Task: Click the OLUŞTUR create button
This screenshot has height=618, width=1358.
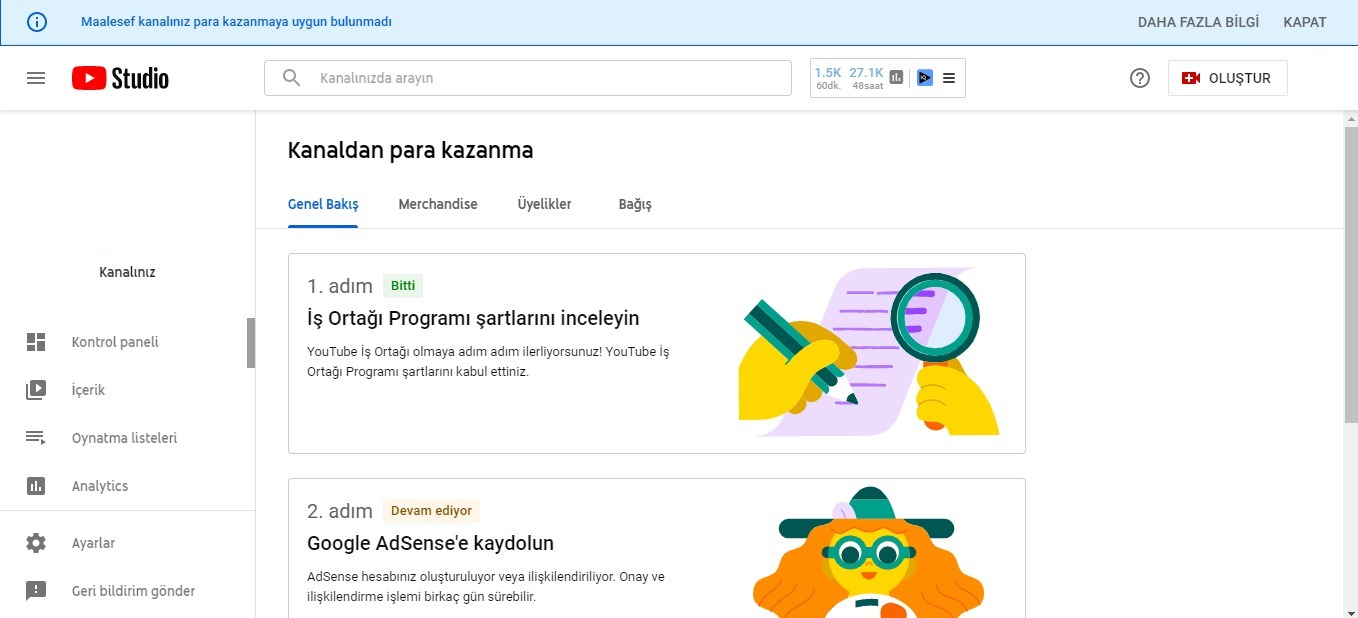Action: tap(1227, 78)
